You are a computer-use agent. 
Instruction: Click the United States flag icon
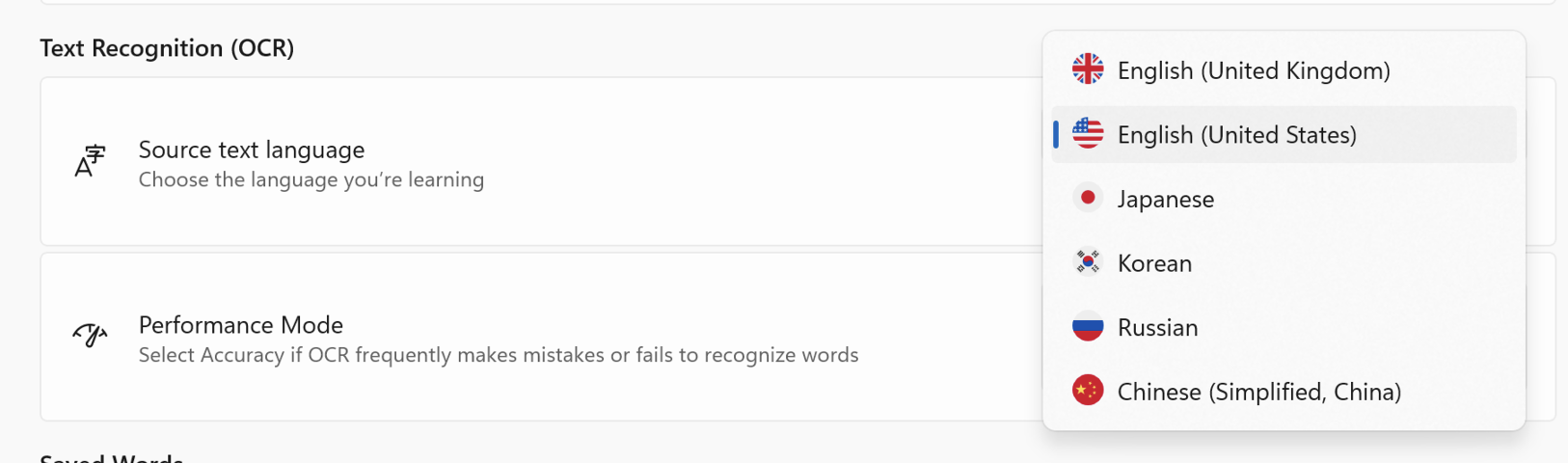pos(1088,134)
